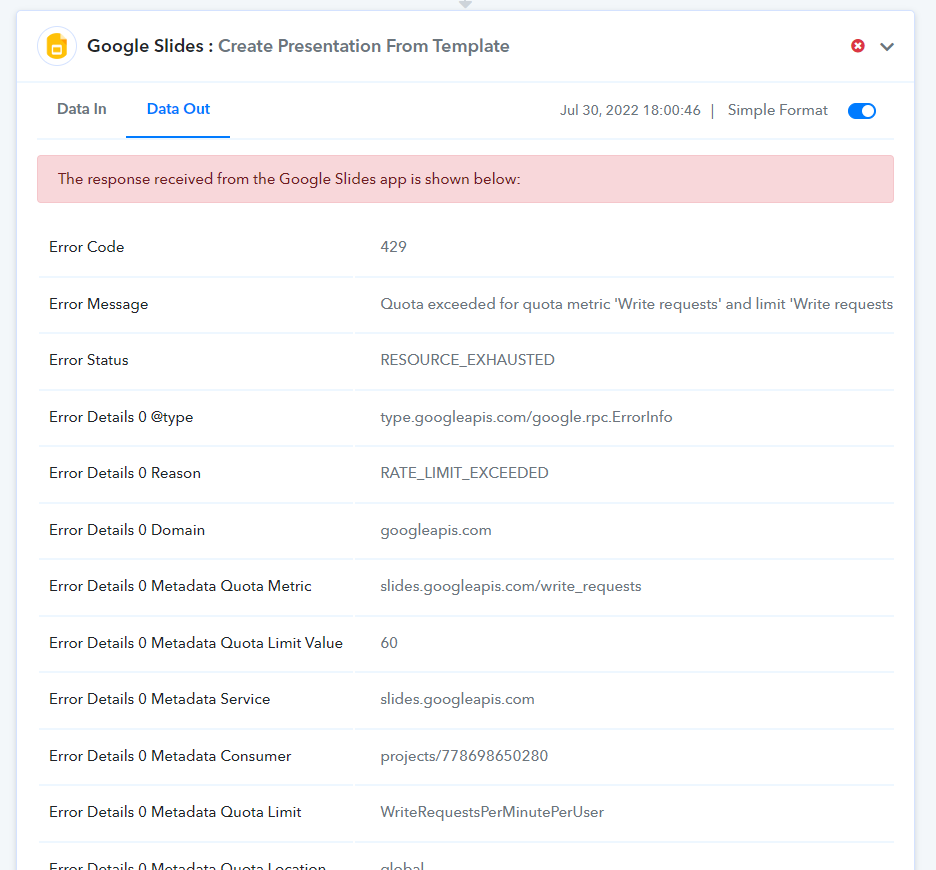The height and width of the screenshot is (870, 936).
Task: Select the Data Out tab
Action: tap(178, 109)
